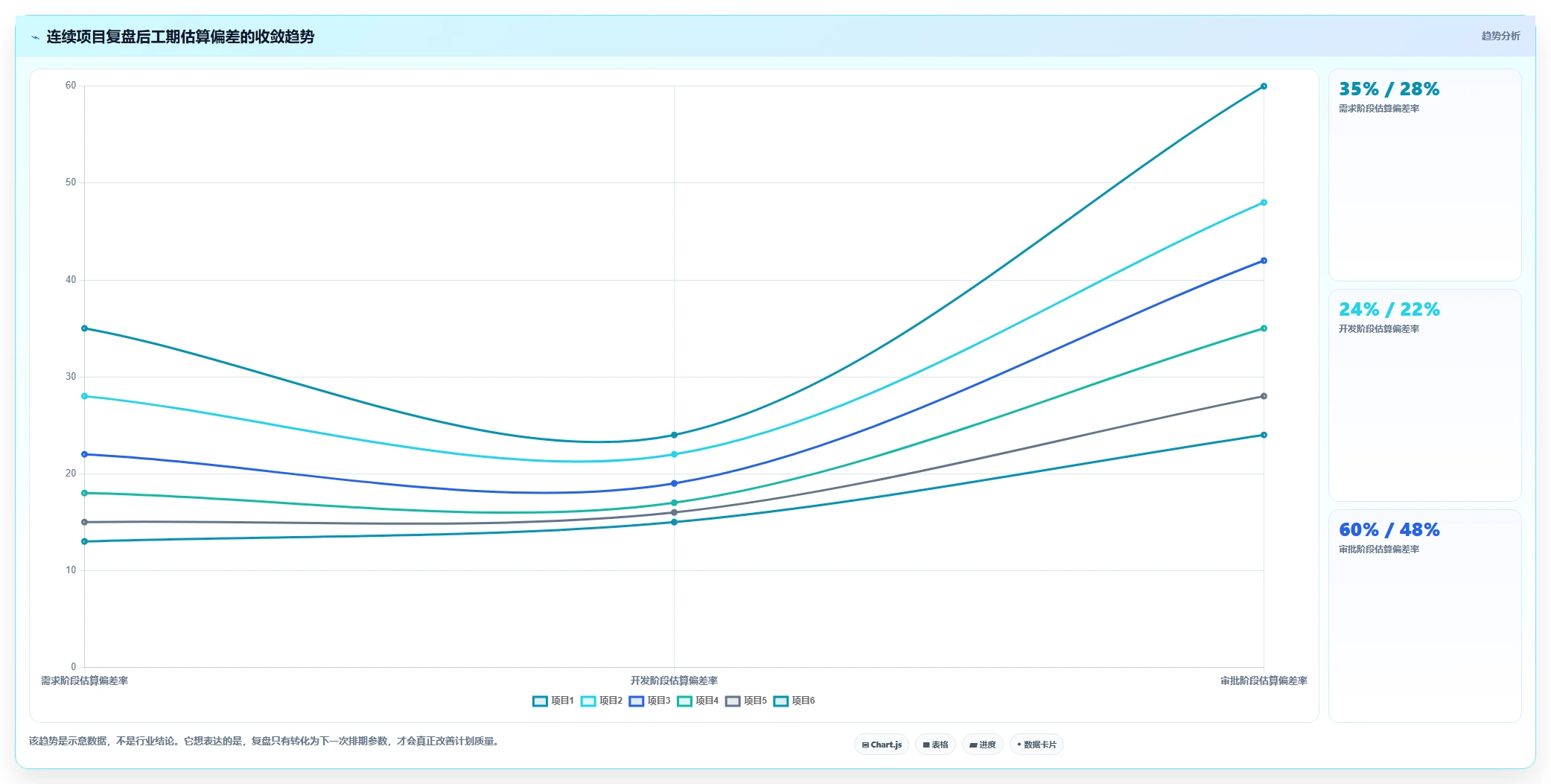Click the chart title 连续项目复盘后工期估算偏差的收敛趋势
This screenshot has height=784, width=1551.
pyautogui.click(x=180, y=36)
